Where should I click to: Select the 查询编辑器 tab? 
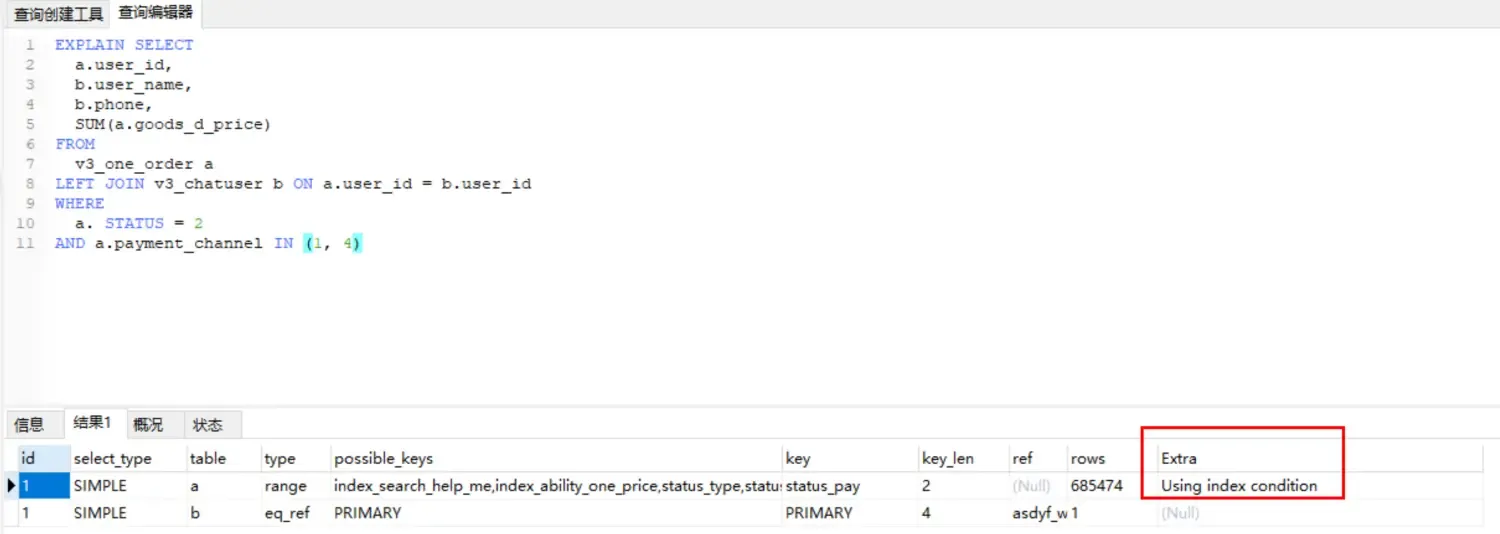[155, 13]
